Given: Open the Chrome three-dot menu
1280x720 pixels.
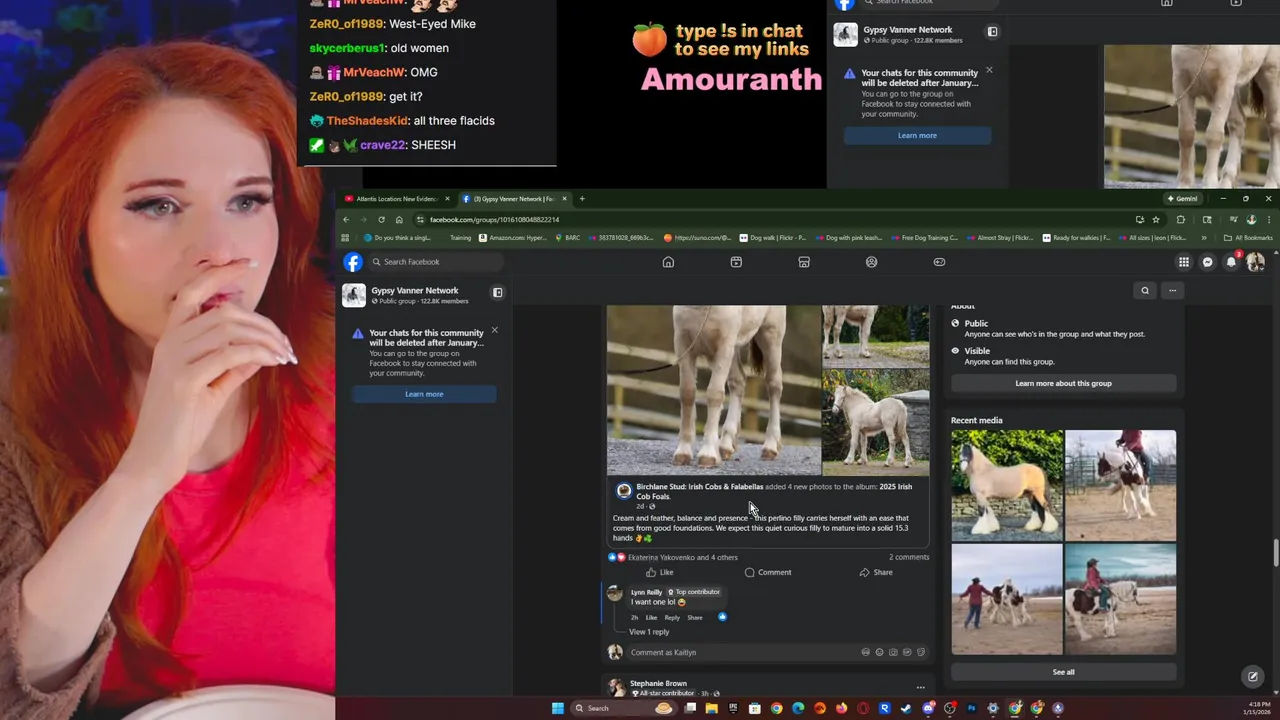Looking at the screenshot, I should (1269, 219).
